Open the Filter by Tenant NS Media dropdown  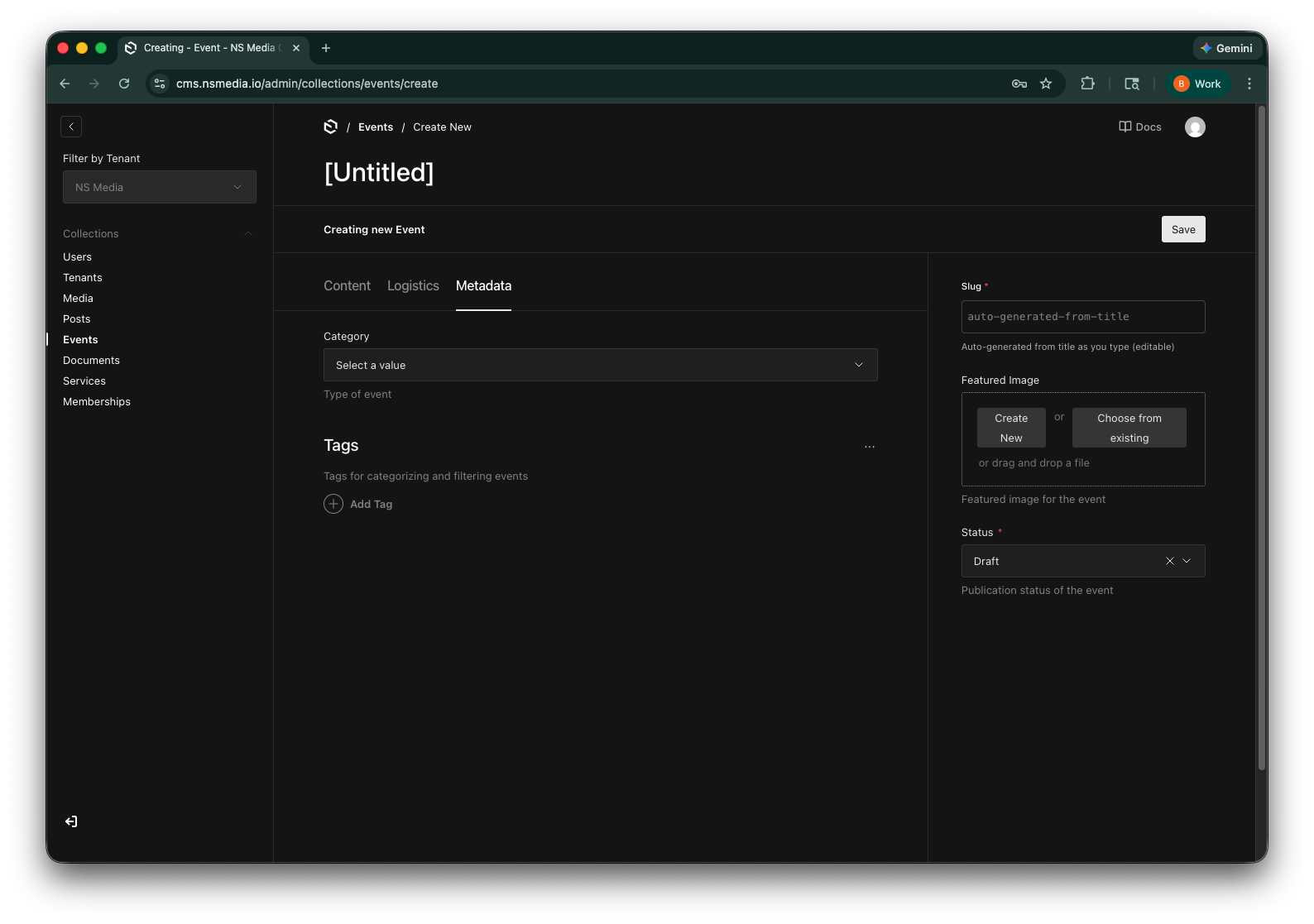point(160,187)
